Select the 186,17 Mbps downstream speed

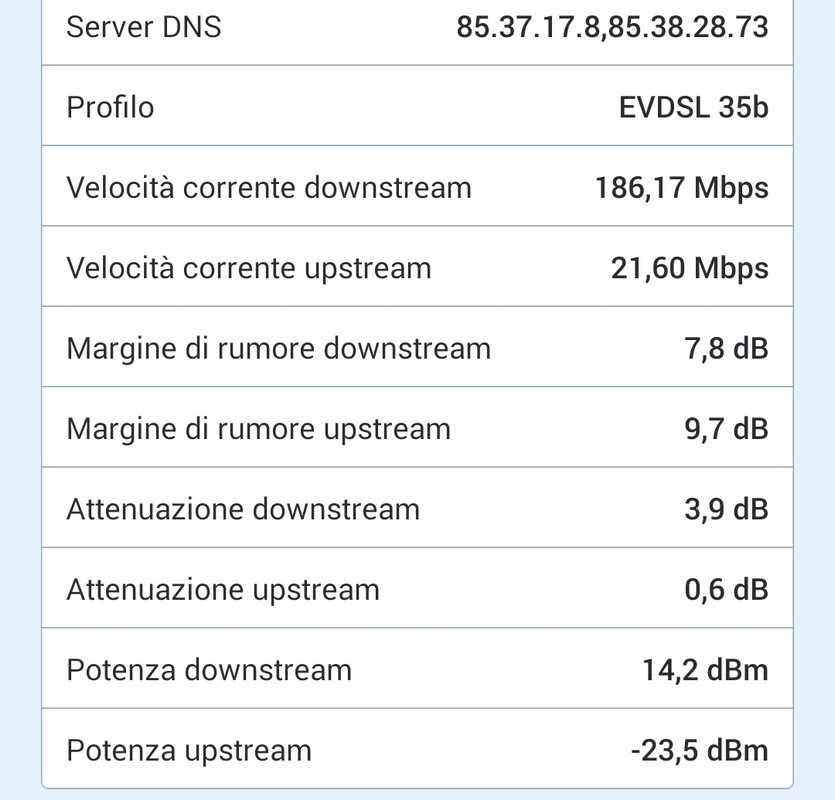(681, 187)
